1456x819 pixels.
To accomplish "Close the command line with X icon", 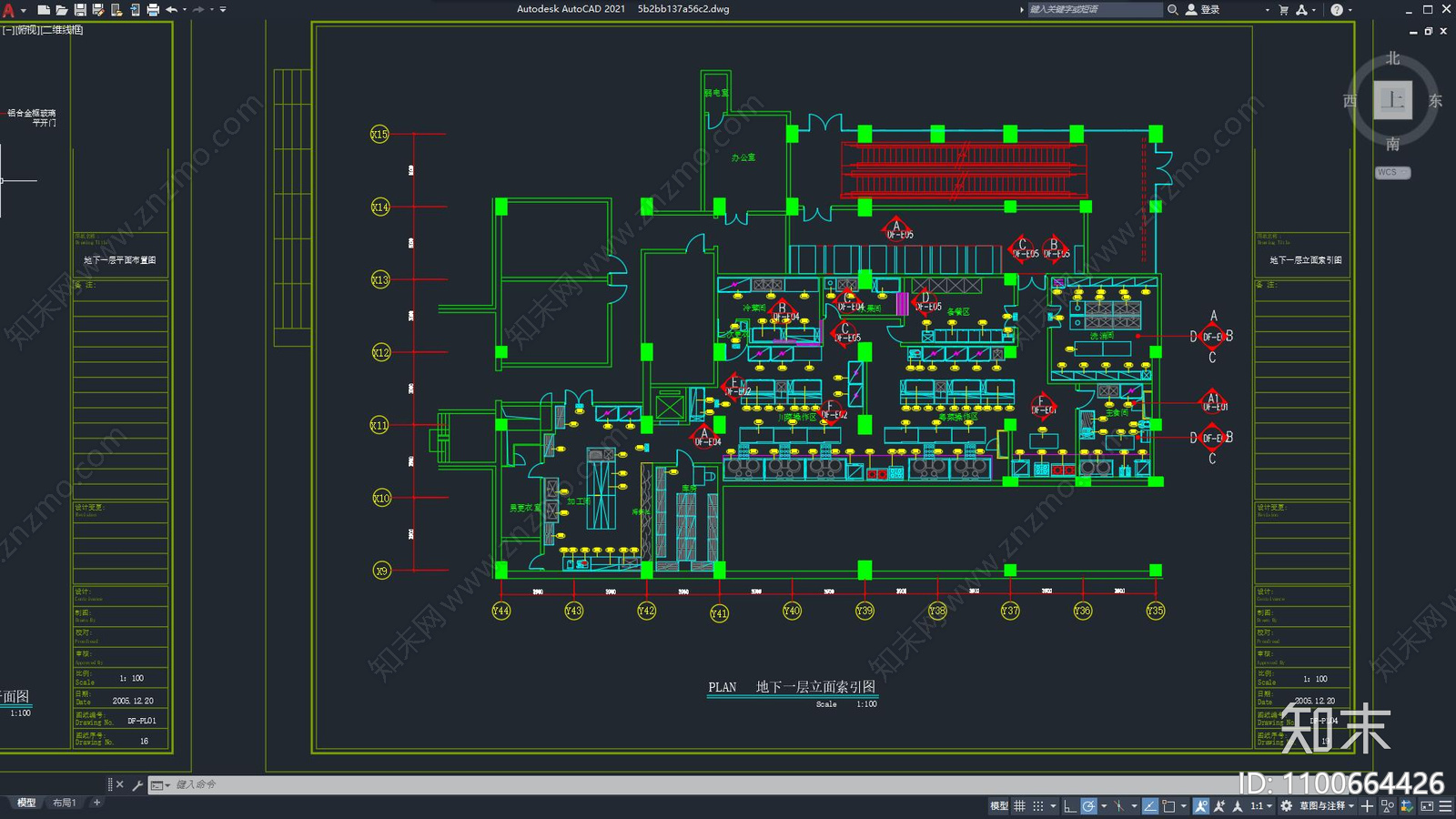I will click(120, 784).
